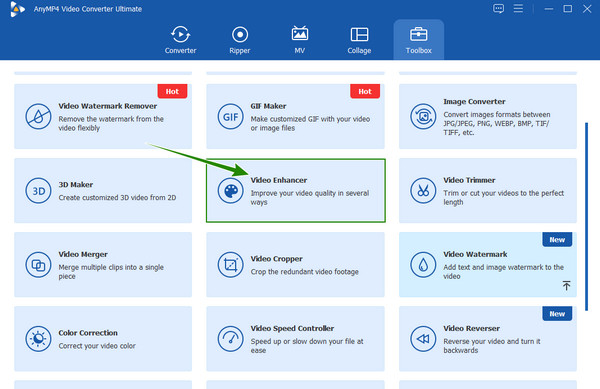Click the New badge on Video Watermark
The height and width of the screenshot is (389, 600).
pos(557,239)
